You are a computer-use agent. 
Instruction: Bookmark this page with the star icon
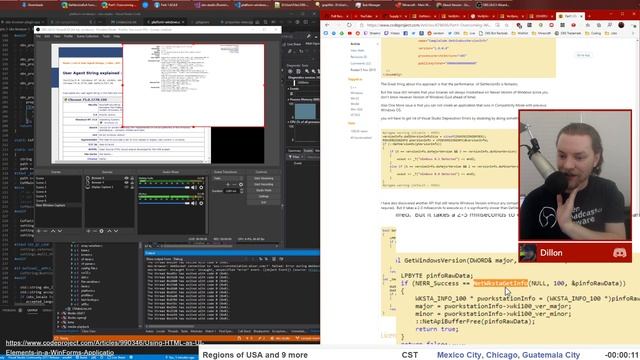[x=506, y=25]
